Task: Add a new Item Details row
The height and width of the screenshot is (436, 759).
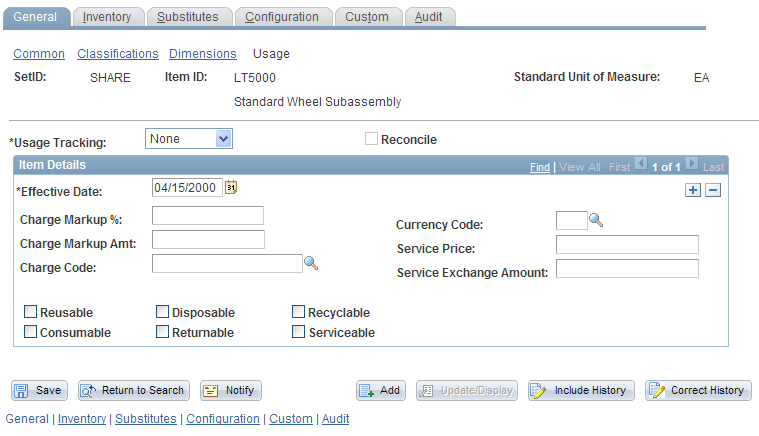Action: pyautogui.click(x=693, y=190)
